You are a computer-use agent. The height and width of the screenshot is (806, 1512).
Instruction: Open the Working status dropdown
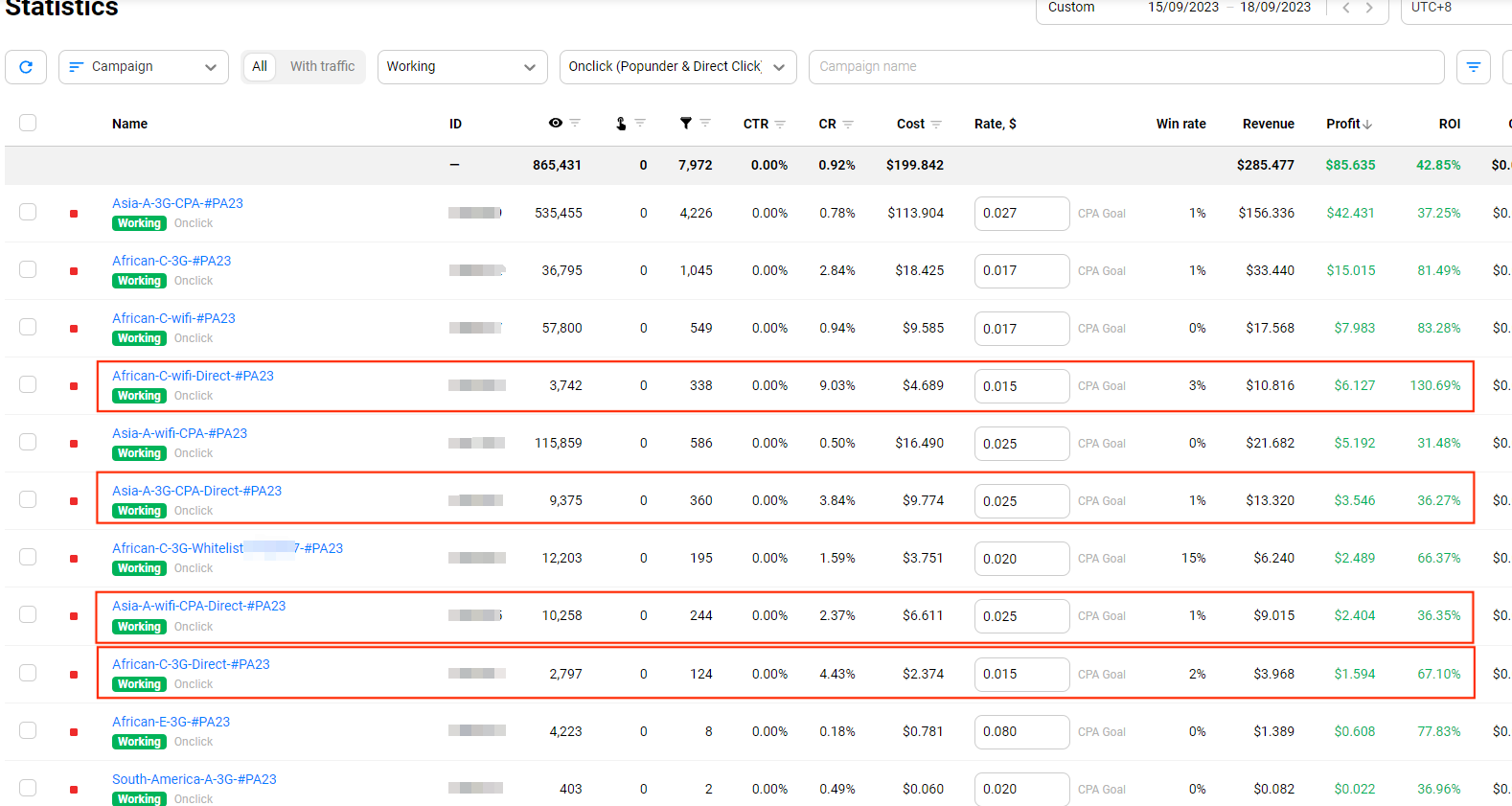(x=462, y=67)
